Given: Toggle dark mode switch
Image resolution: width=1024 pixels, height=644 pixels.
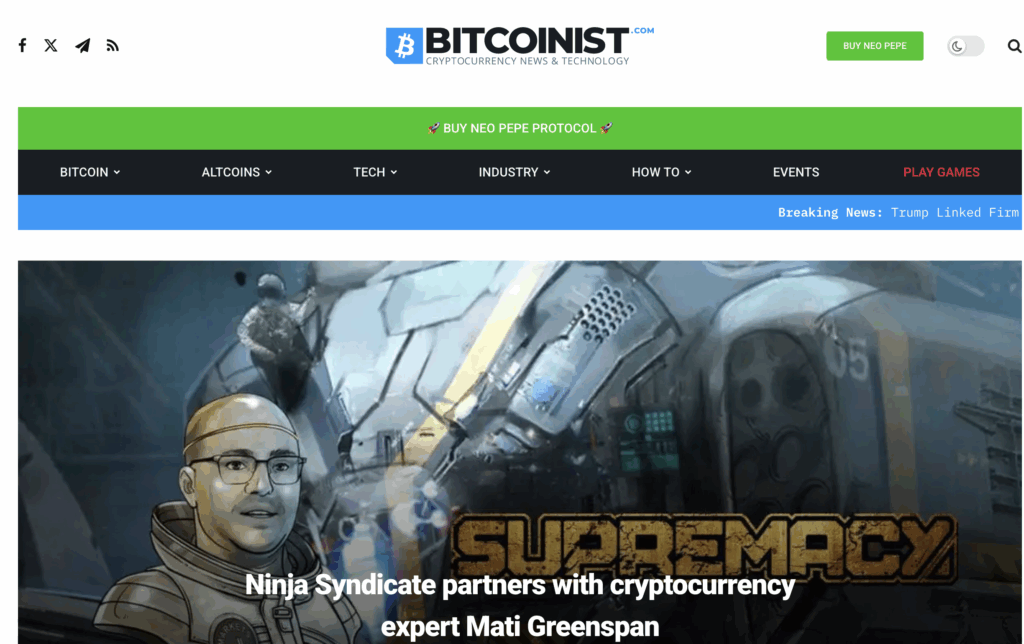Looking at the screenshot, I should point(966,46).
